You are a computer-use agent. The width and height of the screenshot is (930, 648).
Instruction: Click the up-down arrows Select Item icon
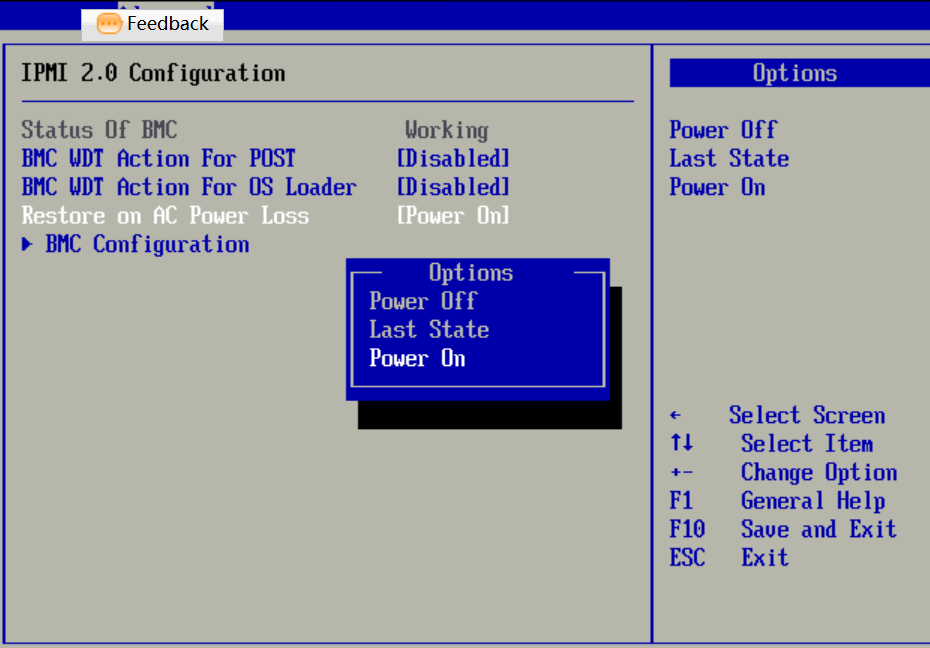point(681,444)
